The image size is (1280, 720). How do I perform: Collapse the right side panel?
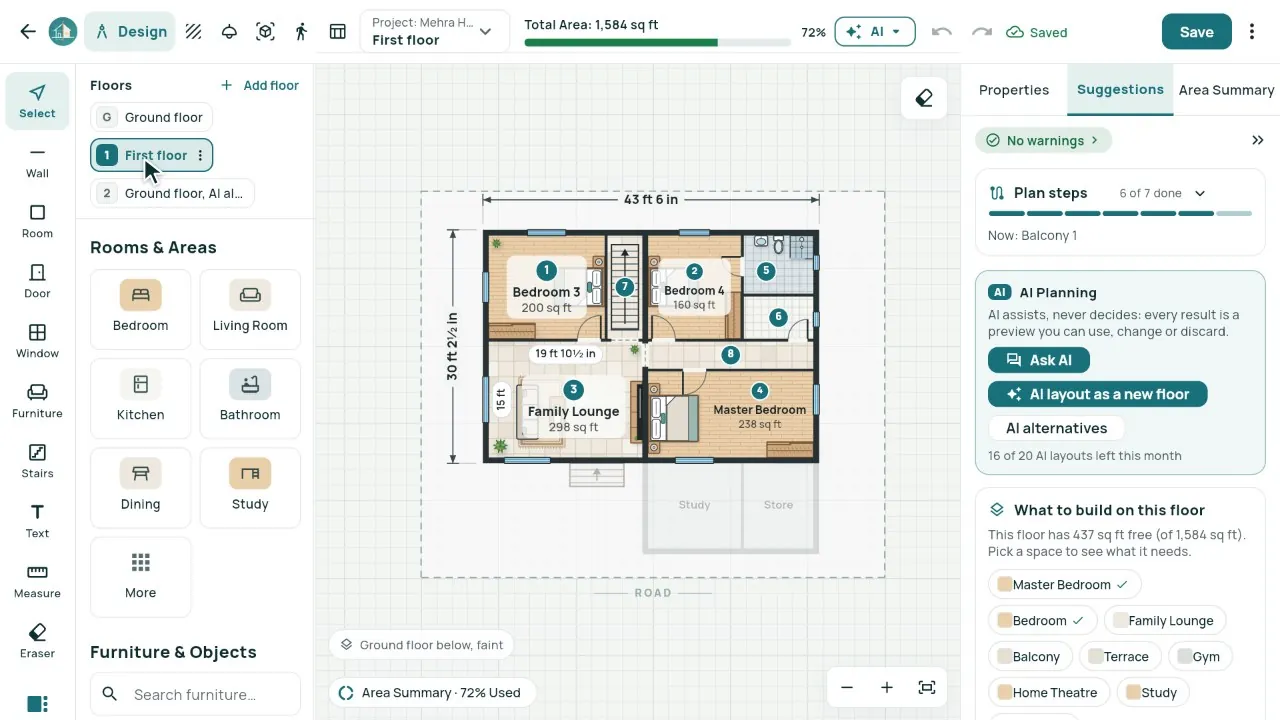tap(1258, 141)
